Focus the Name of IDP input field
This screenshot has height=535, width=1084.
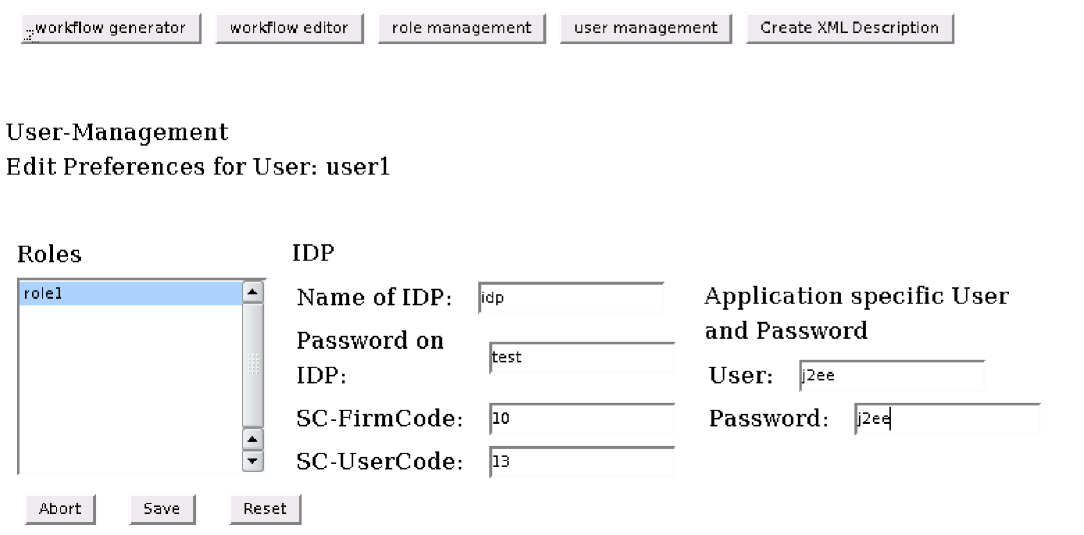(571, 297)
